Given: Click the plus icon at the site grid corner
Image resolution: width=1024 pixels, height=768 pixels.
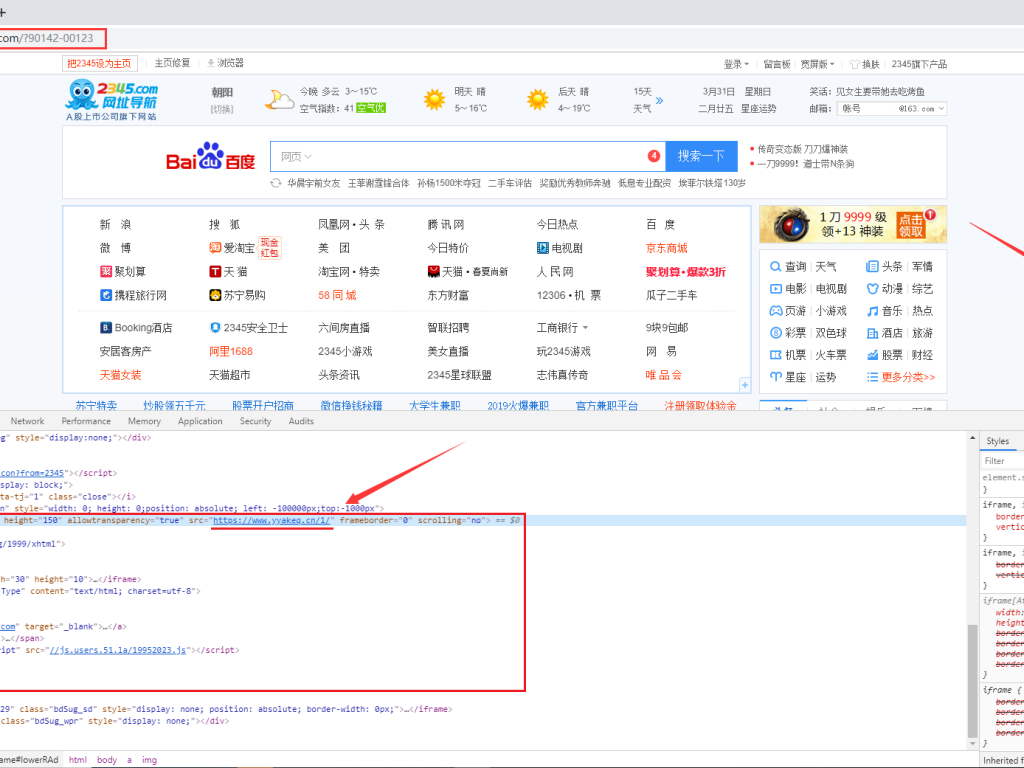Looking at the screenshot, I should 744,385.
